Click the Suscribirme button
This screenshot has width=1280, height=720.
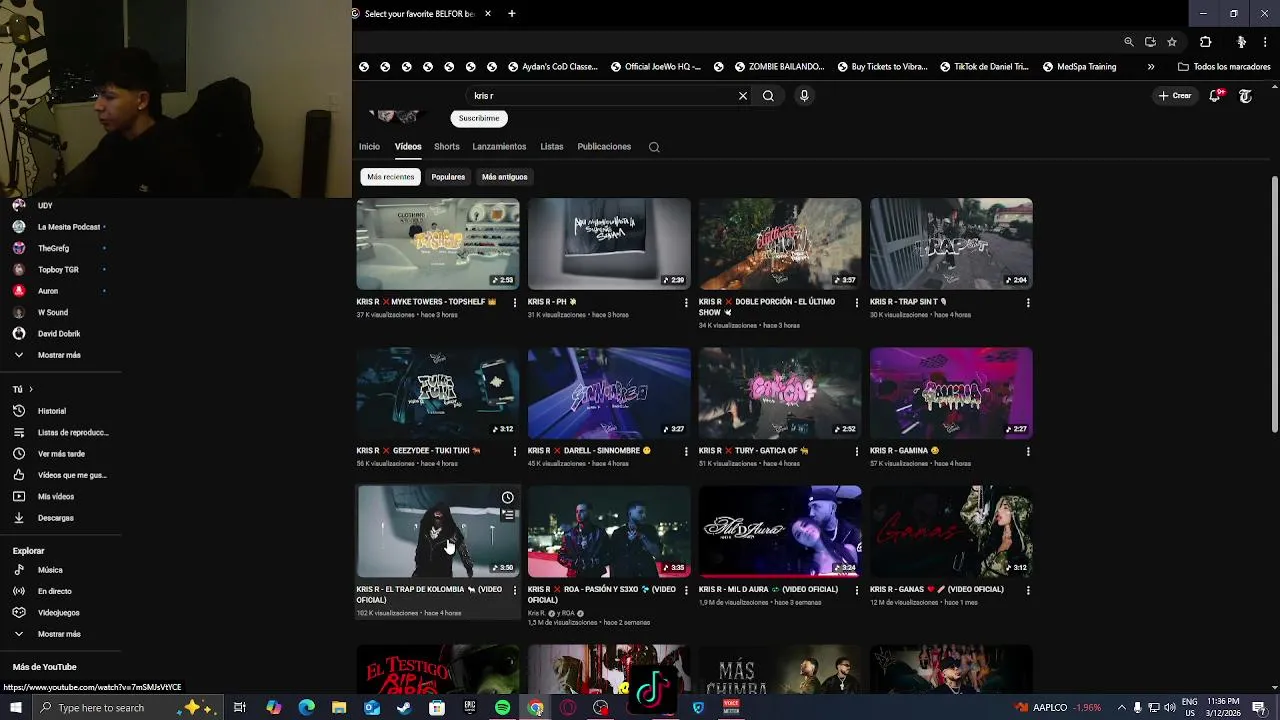(x=479, y=118)
